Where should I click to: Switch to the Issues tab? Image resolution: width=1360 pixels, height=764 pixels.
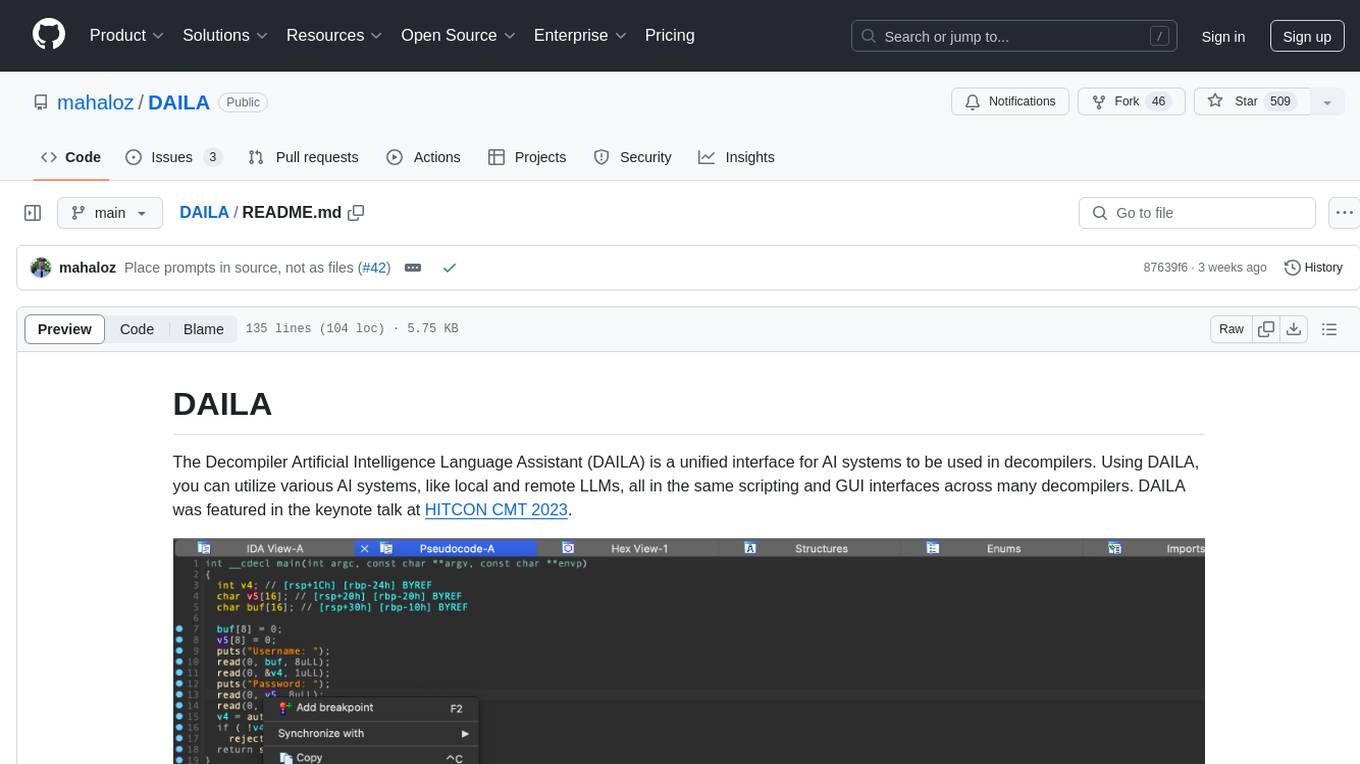click(x=173, y=157)
